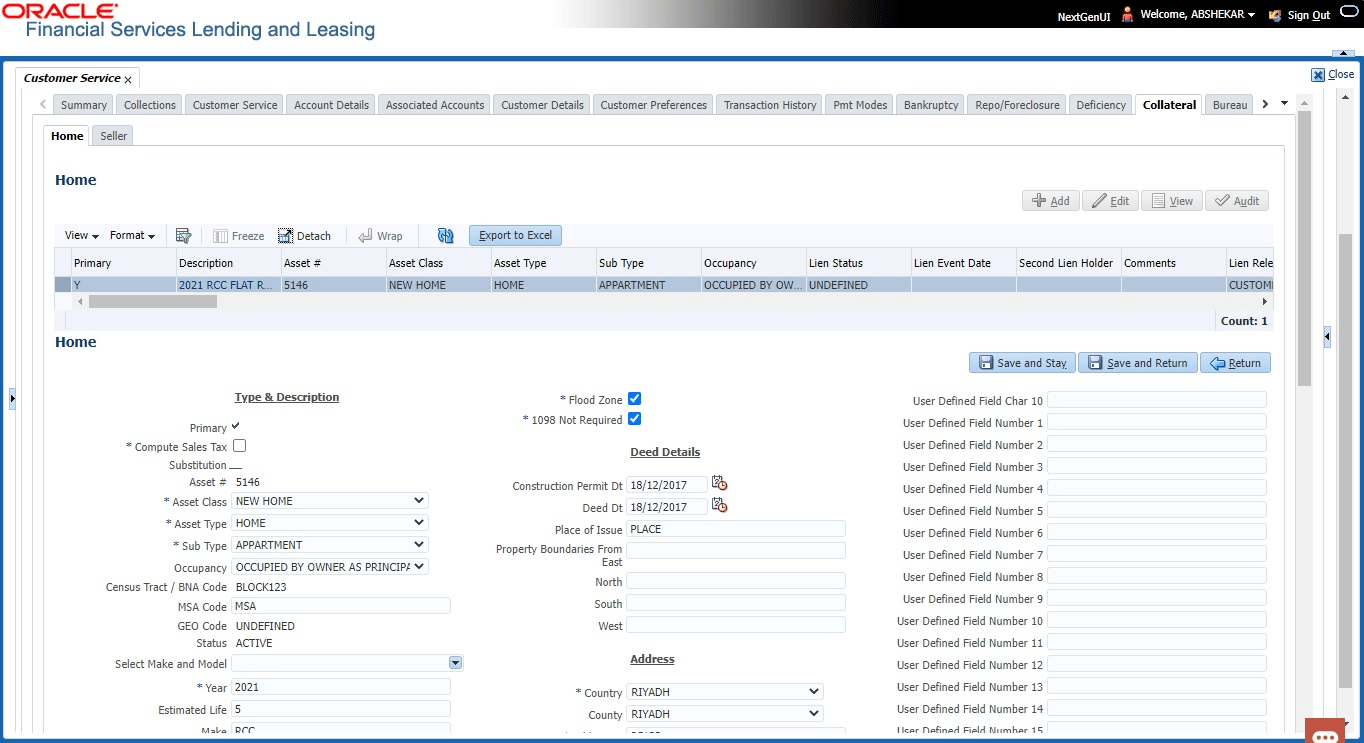The image size is (1364, 743).
Task: Click the North boundary input field
Action: [736, 581]
